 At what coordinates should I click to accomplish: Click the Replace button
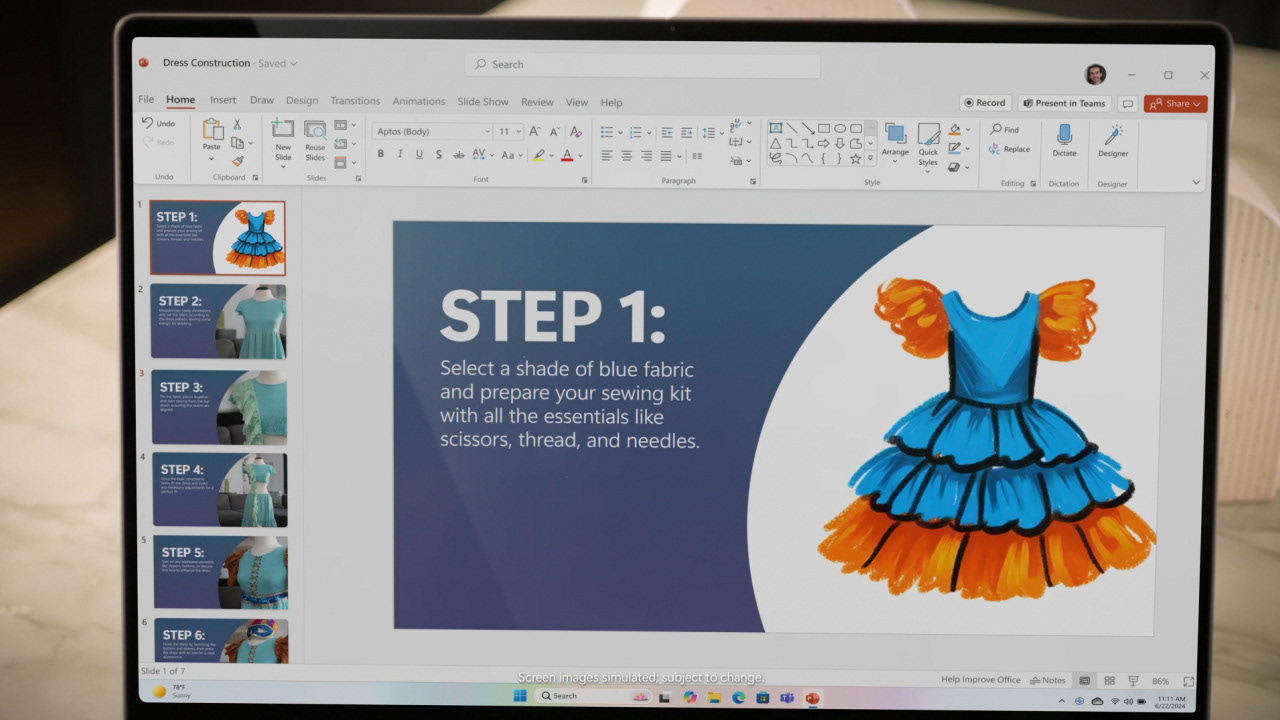point(1010,149)
